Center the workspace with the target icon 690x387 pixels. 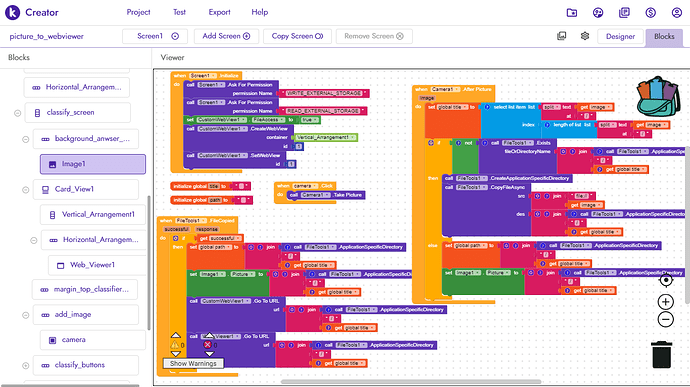(x=666, y=280)
